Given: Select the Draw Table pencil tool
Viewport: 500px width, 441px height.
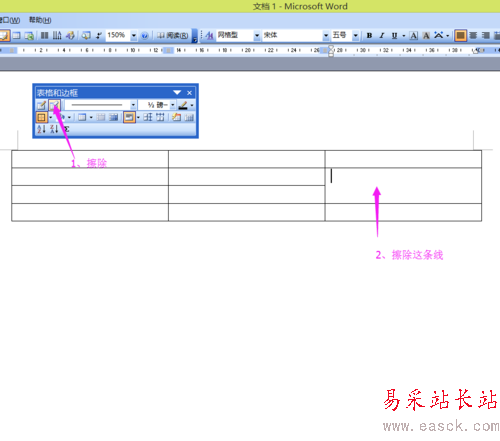Looking at the screenshot, I should (41, 105).
